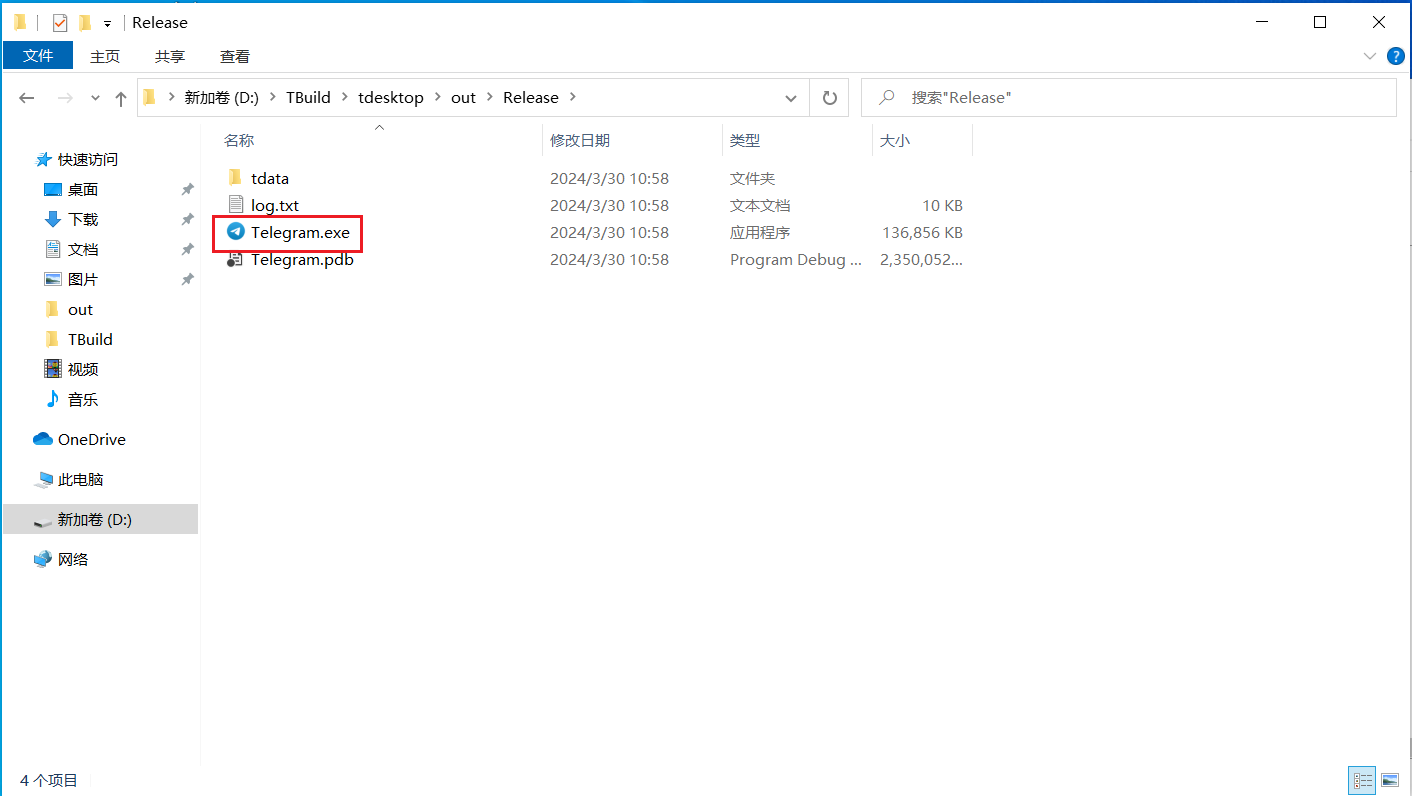Select the Telegram.pdb file icon

point(235,259)
